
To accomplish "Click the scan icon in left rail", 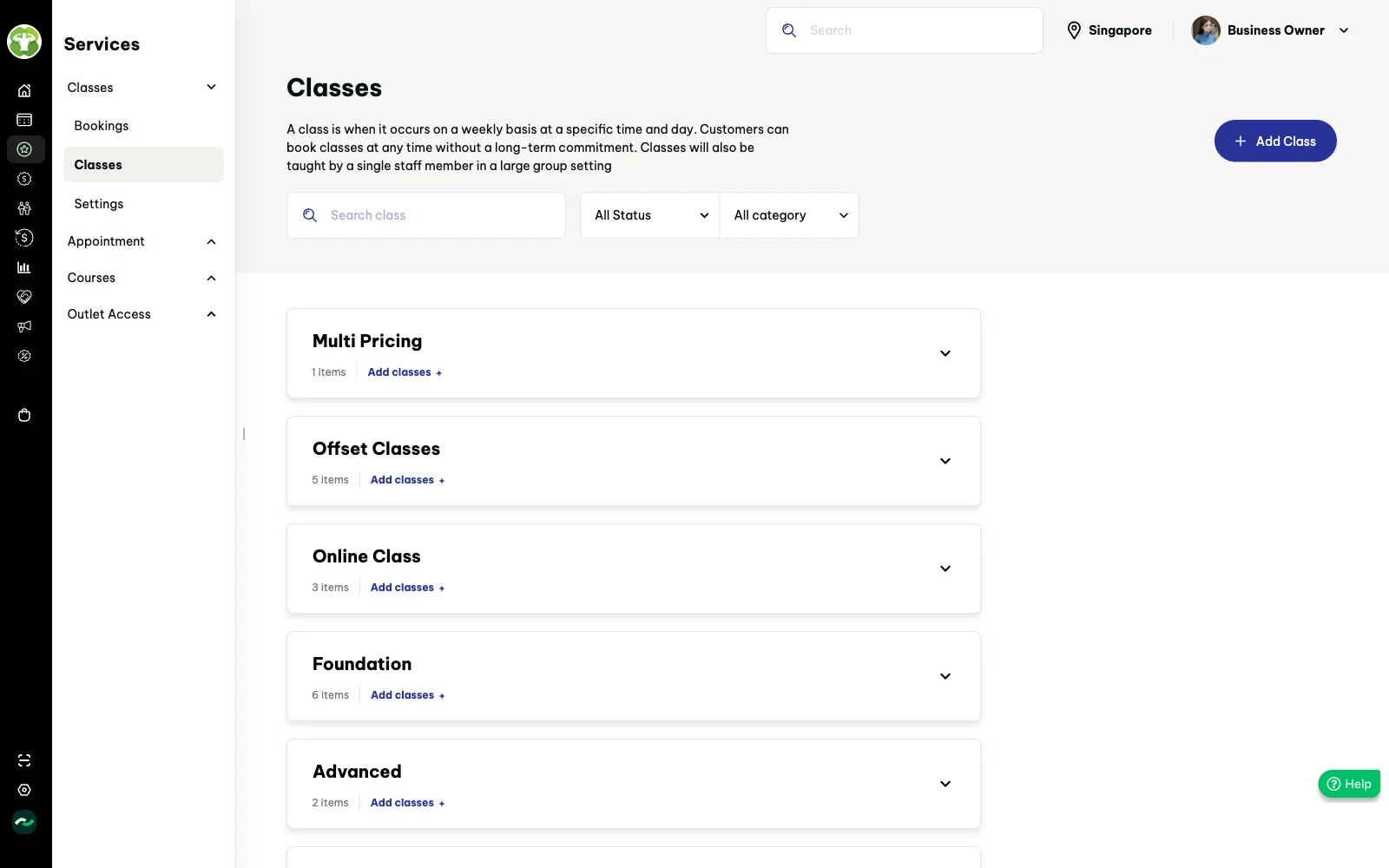I will coord(24,760).
